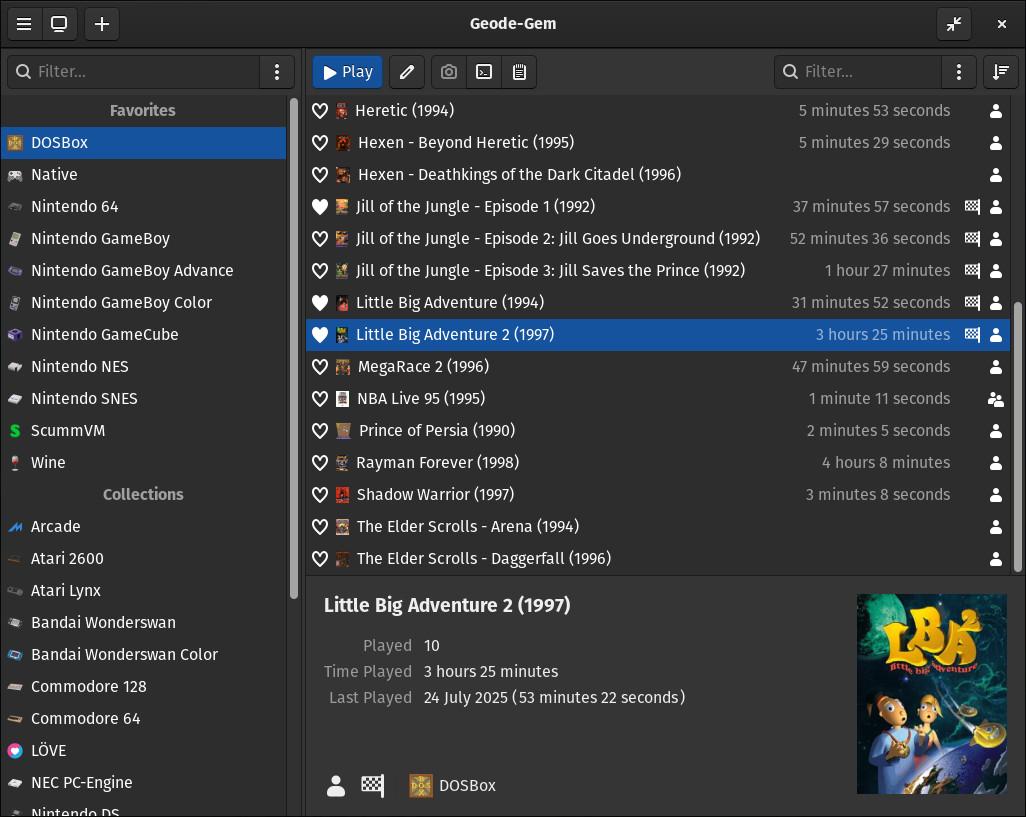This screenshot has width=1026, height=817.
Task: Toggle favorite heart for Heretic (1994)
Action: (x=320, y=111)
